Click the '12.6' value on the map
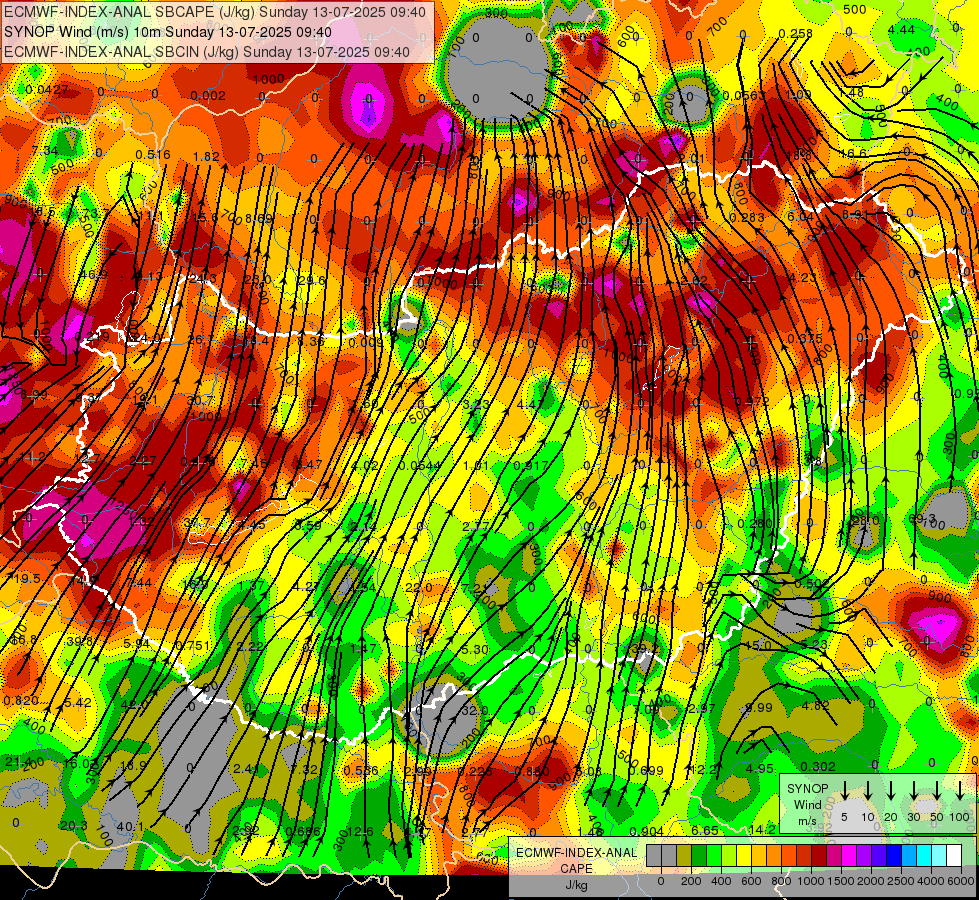Screen dimensions: 979x900 360,831
